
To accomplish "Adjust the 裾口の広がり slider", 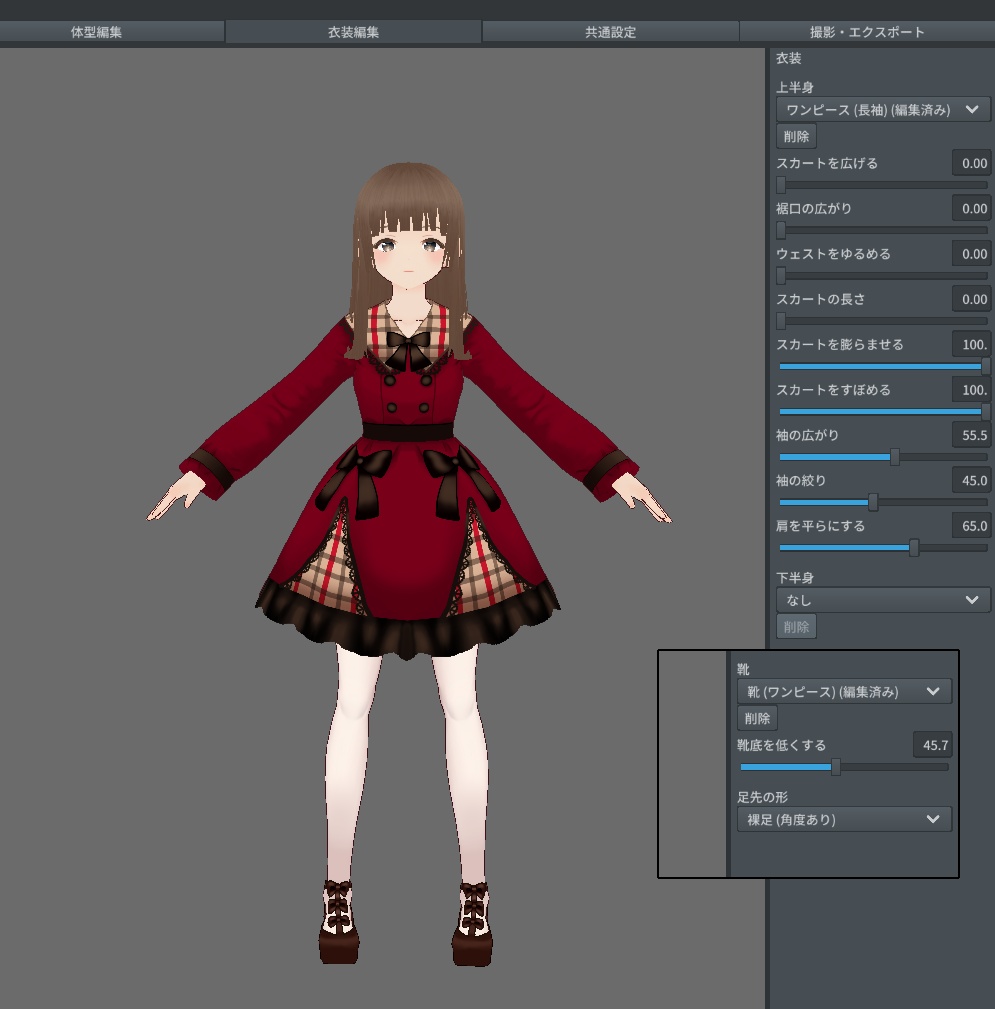I will (x=781, y=229).
